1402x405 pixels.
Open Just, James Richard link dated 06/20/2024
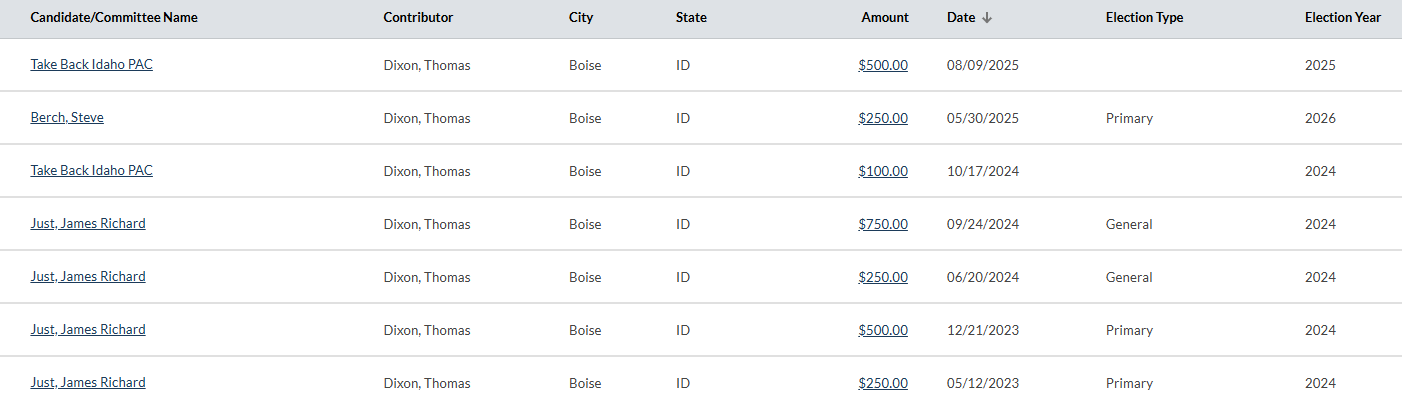tap(88, 277)
